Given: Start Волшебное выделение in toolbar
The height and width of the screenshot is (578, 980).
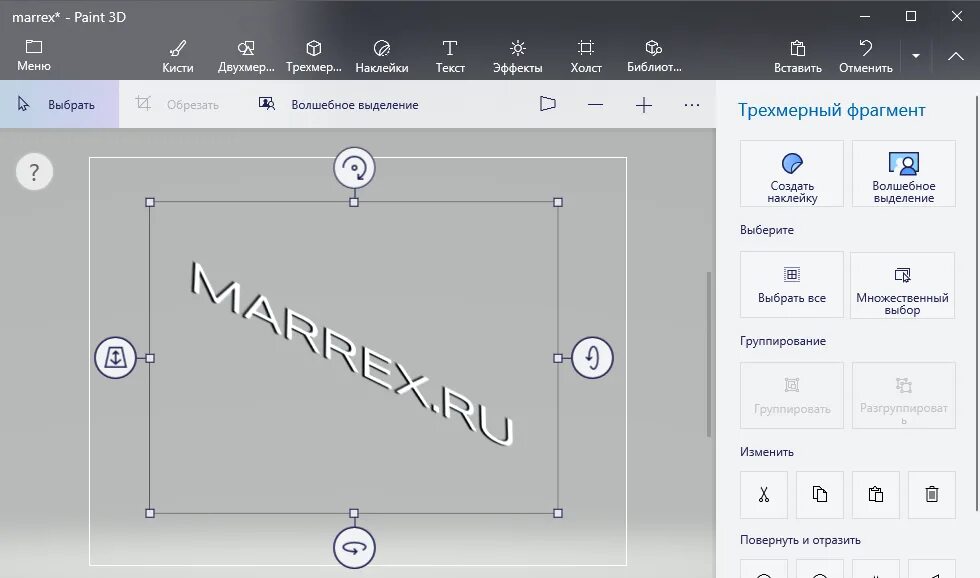Looking at the screenshot, I should [339, 104].
